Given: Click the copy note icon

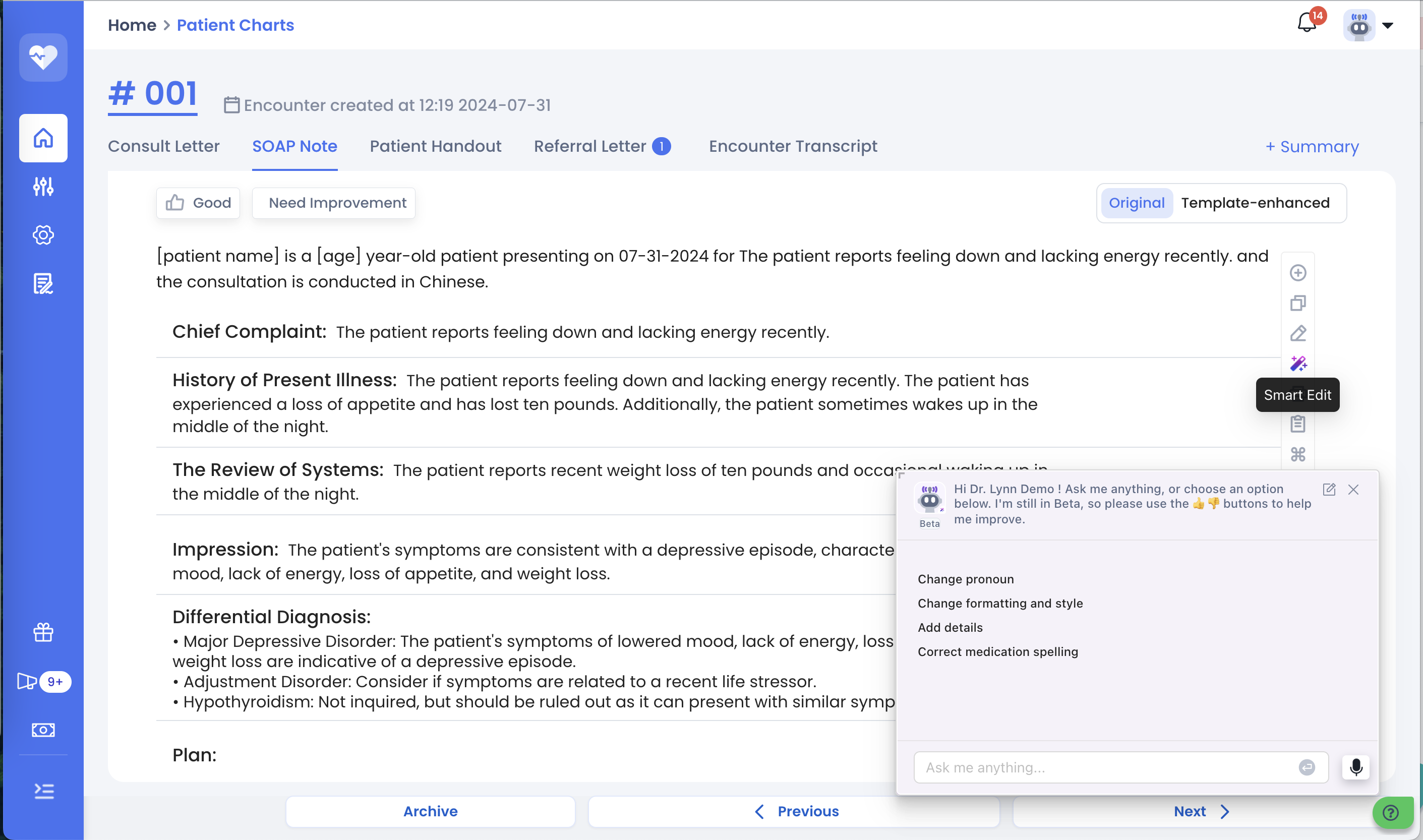Looking at the screenshot, I should [x=1297, y=304].
